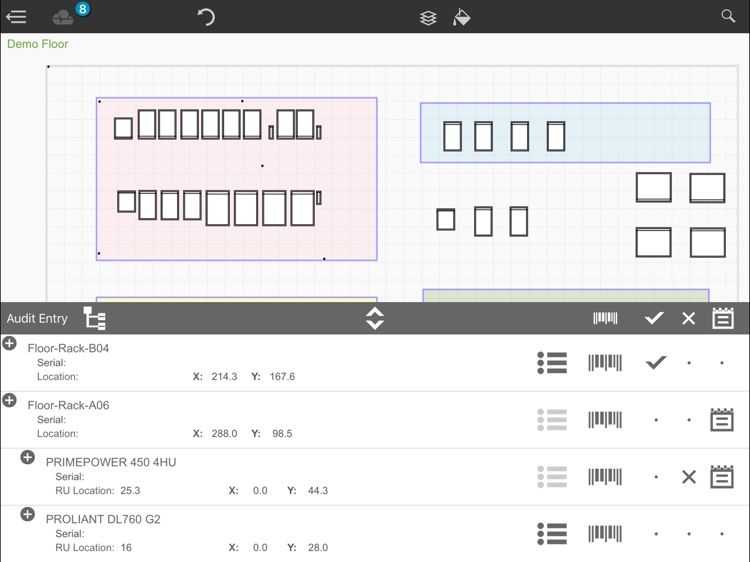
Task: Open the details list icon for Floor-Rack-B04
Action: click(552, 363)
